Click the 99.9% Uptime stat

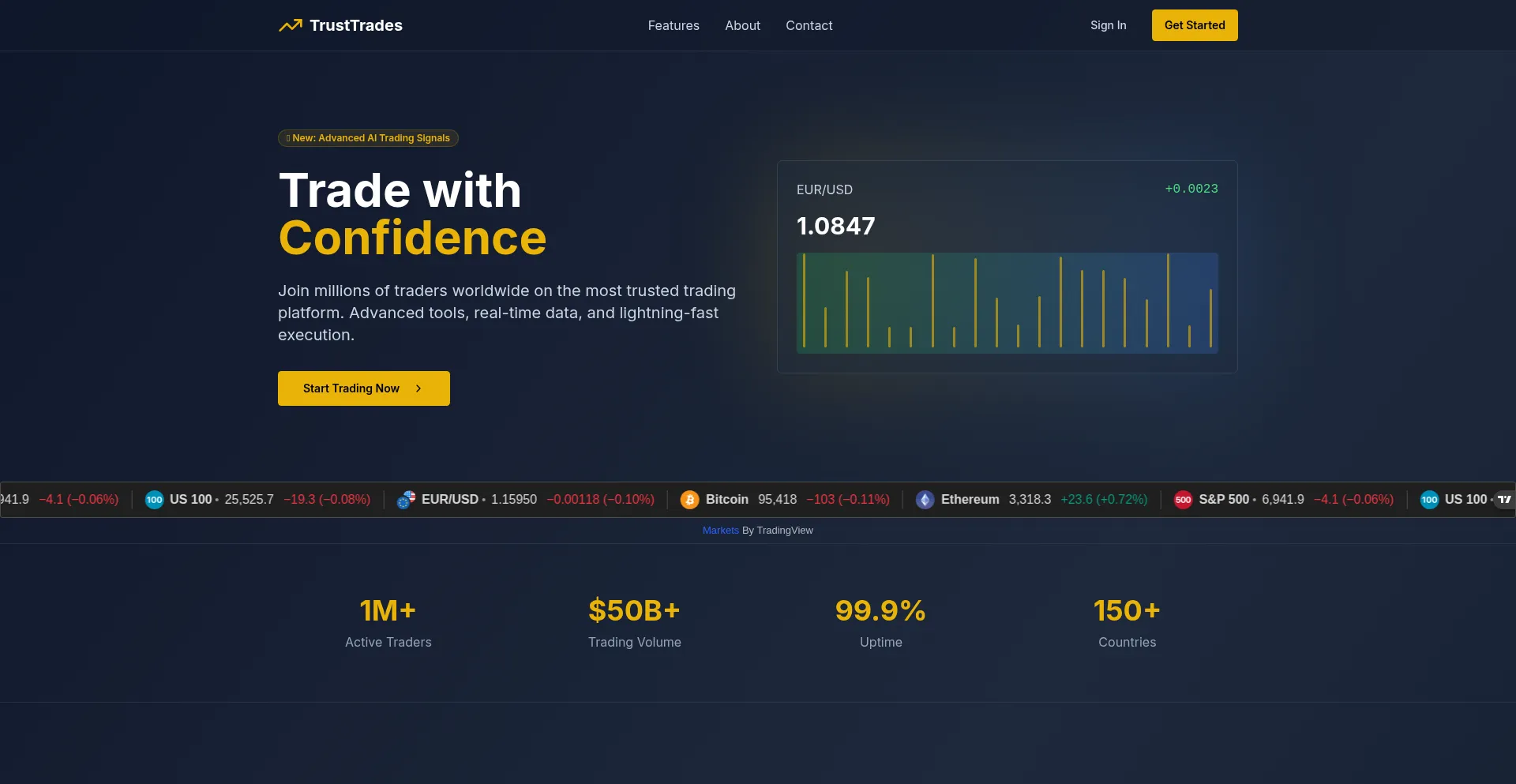point(880,622)
